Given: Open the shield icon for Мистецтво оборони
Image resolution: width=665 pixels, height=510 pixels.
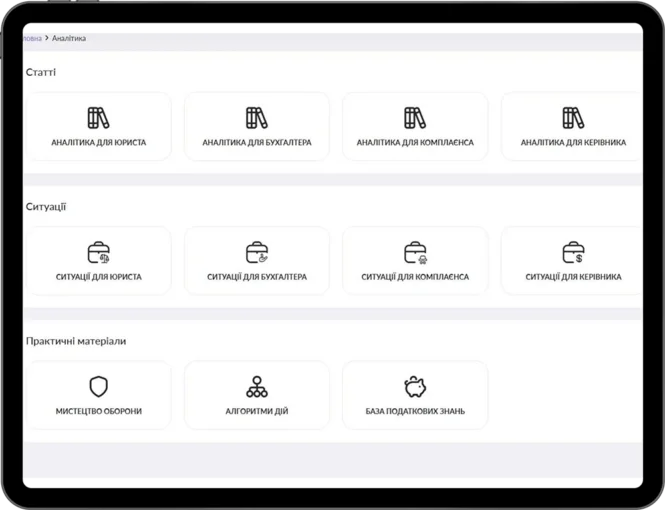Looking at the screenshot, I should tap(98, 387).
